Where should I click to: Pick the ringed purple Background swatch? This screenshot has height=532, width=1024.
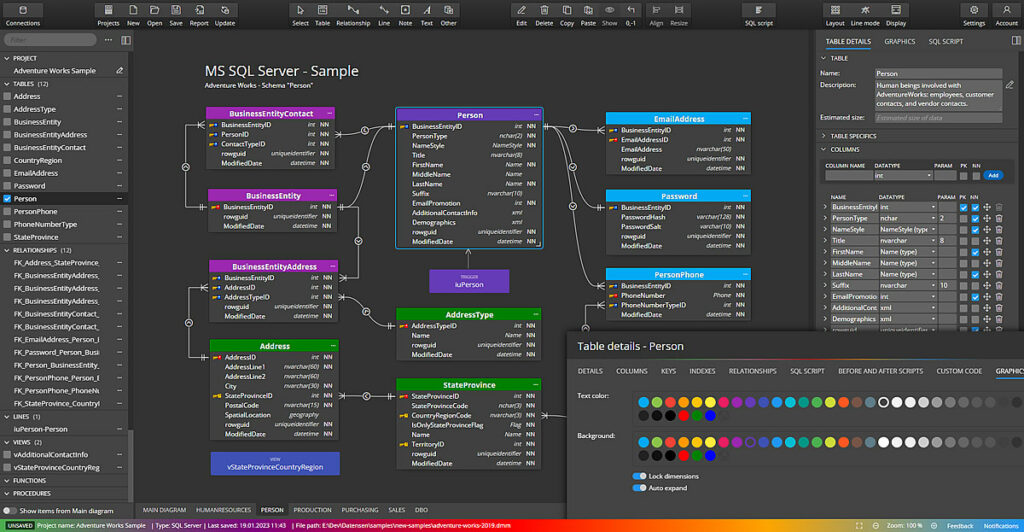pyautogui.click(x=750, y=443)
